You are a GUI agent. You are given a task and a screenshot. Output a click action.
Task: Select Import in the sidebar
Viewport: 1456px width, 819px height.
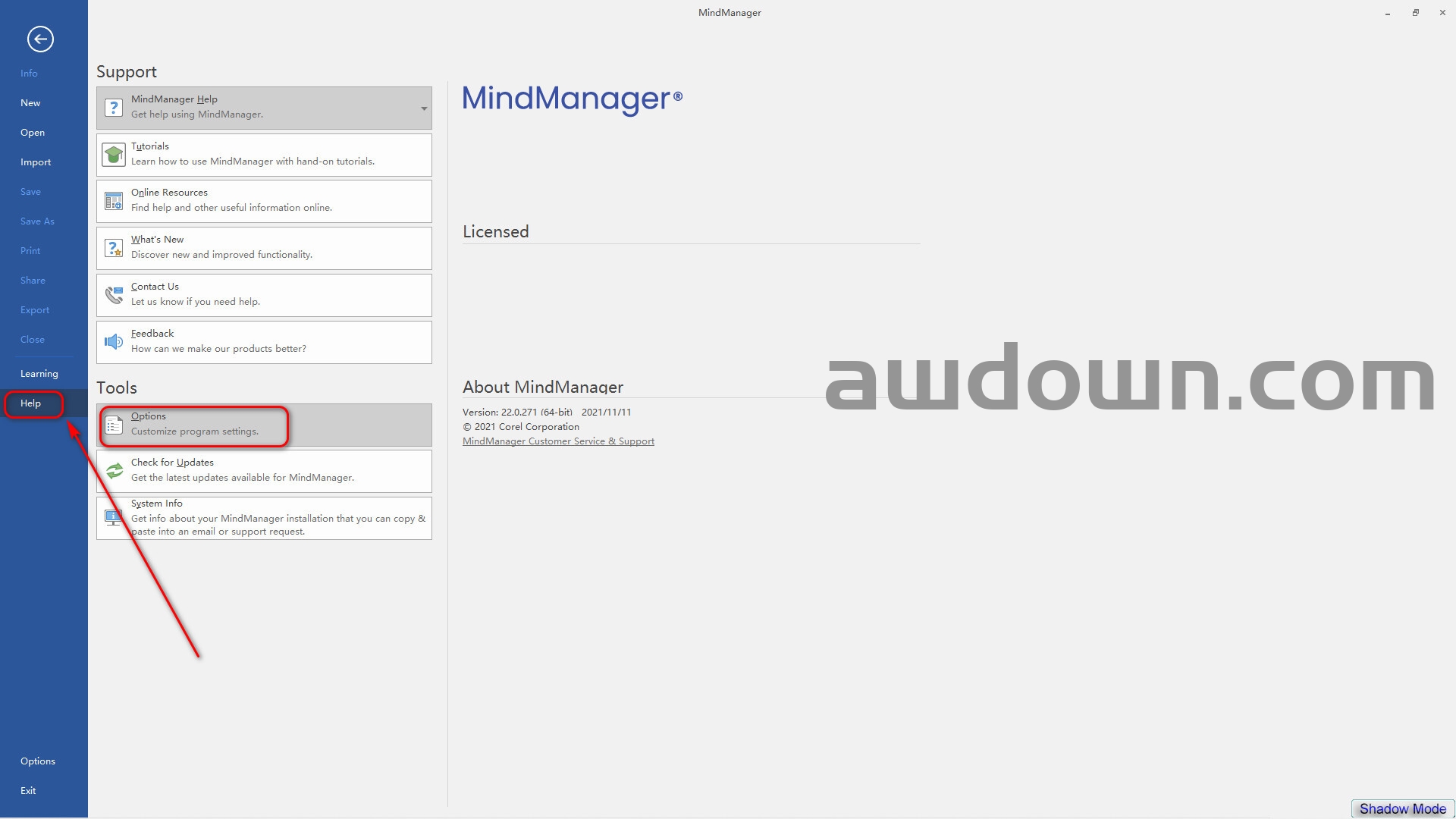[x=36, y=162]
